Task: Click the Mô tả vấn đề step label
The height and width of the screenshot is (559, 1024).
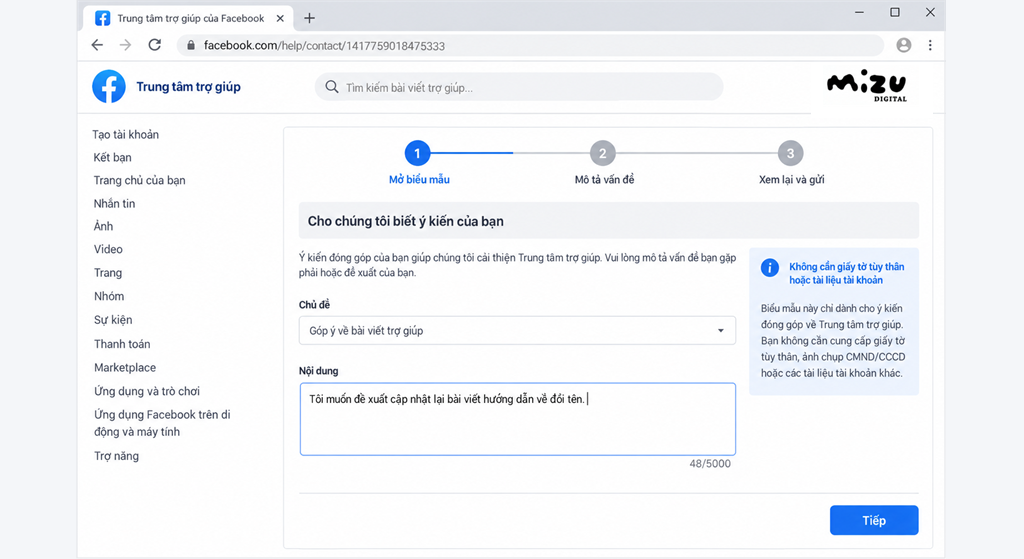Action: tap(604, 180)
